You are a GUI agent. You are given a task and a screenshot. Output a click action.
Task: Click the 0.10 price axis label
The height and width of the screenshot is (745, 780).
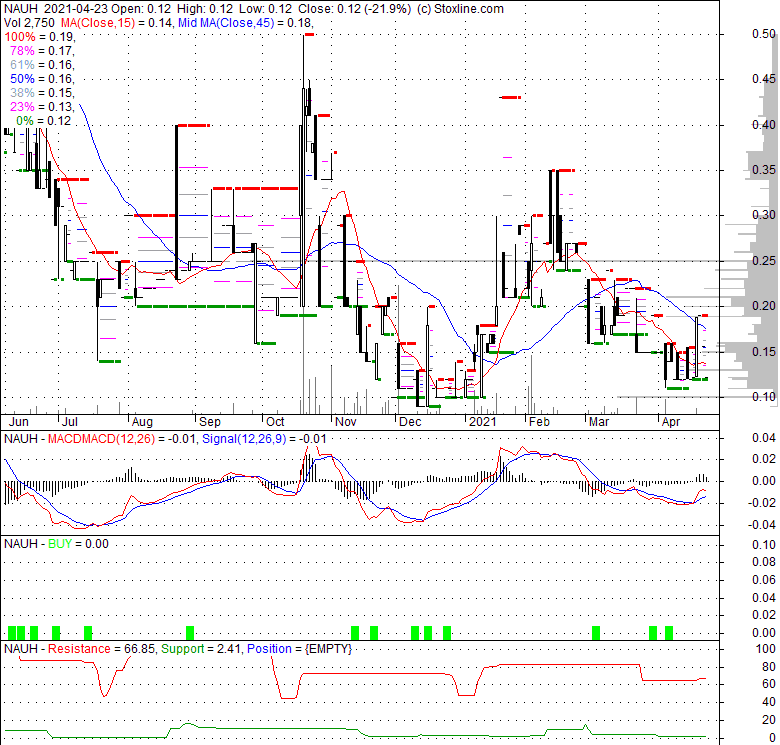point(764,396)
